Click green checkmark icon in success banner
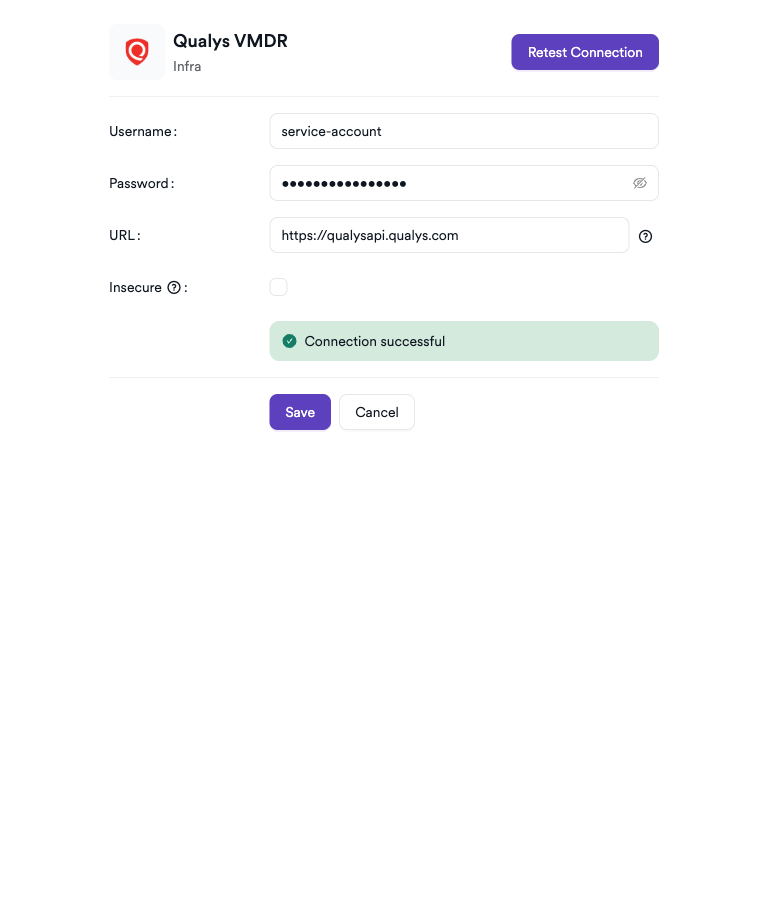This screenshot has width=768, height=900. click(x=290, y=341)
